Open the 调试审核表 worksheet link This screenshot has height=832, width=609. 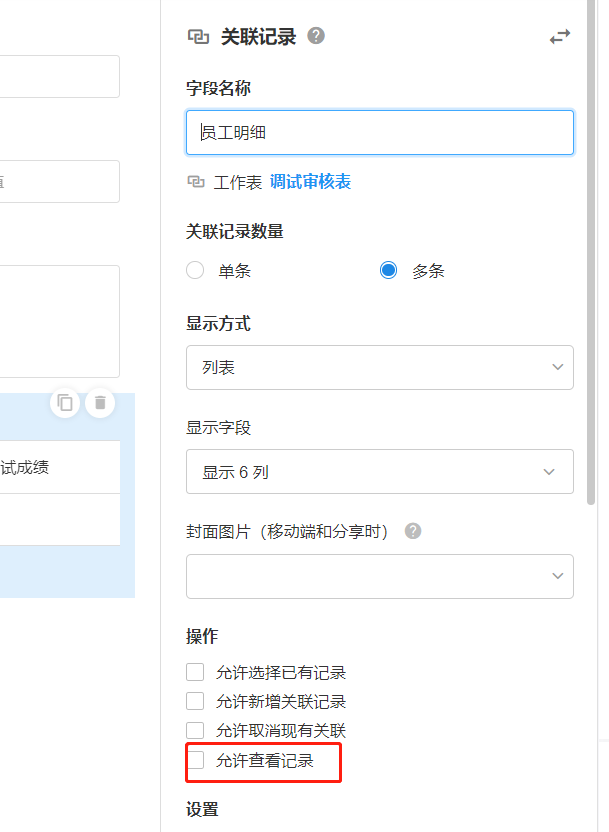pos(310,182)
